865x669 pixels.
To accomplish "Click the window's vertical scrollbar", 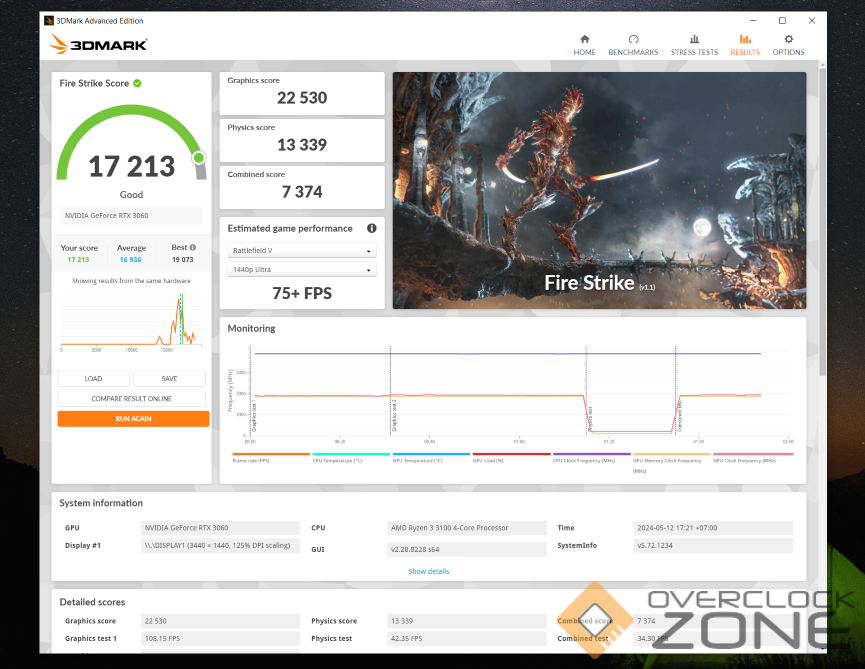I will (x=822, y=221).
